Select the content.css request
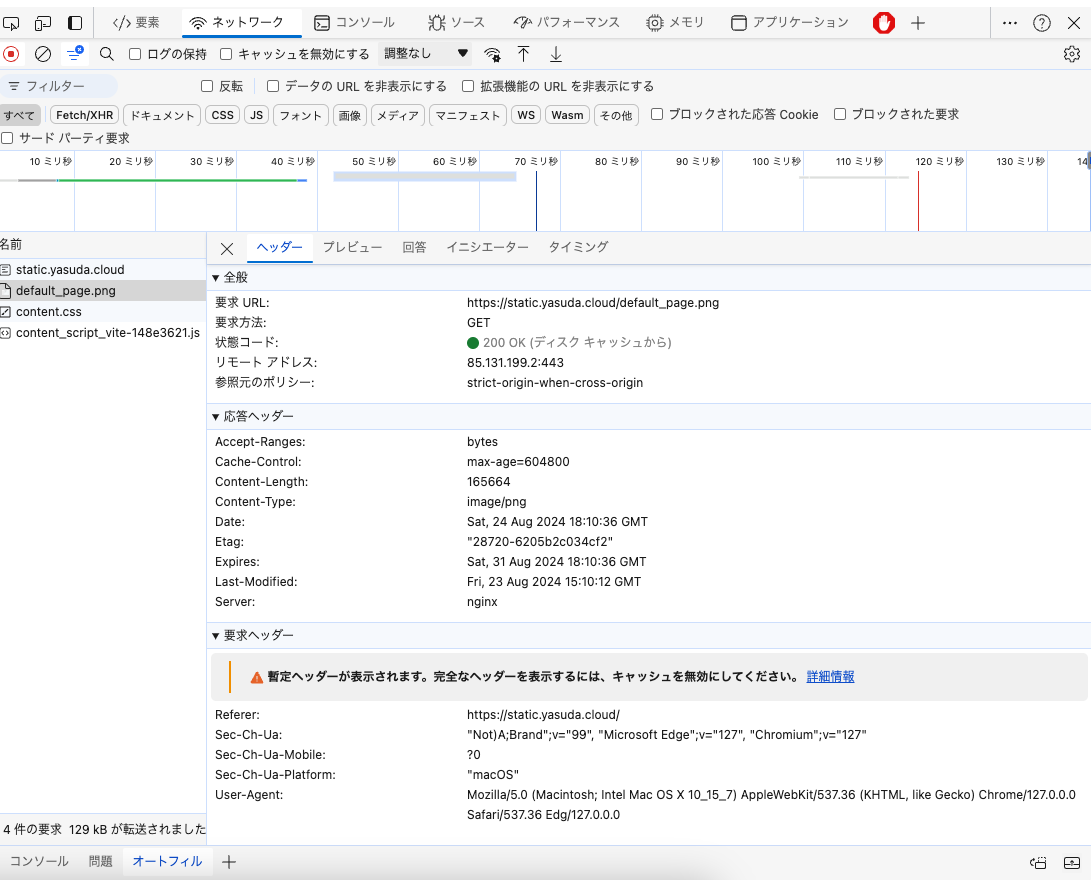The width and height of the screenshot is (1091, 880). point(50,311)
